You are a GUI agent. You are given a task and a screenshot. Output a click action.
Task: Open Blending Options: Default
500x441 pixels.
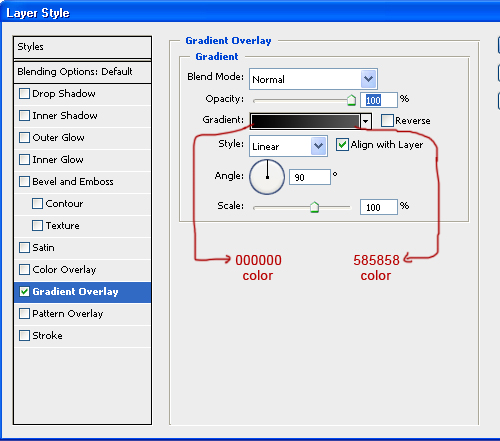click(82, 72)
